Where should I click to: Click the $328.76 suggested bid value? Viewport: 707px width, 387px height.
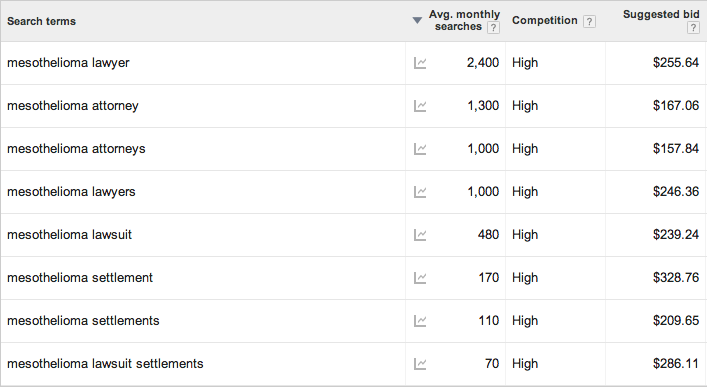coord(676,277)
